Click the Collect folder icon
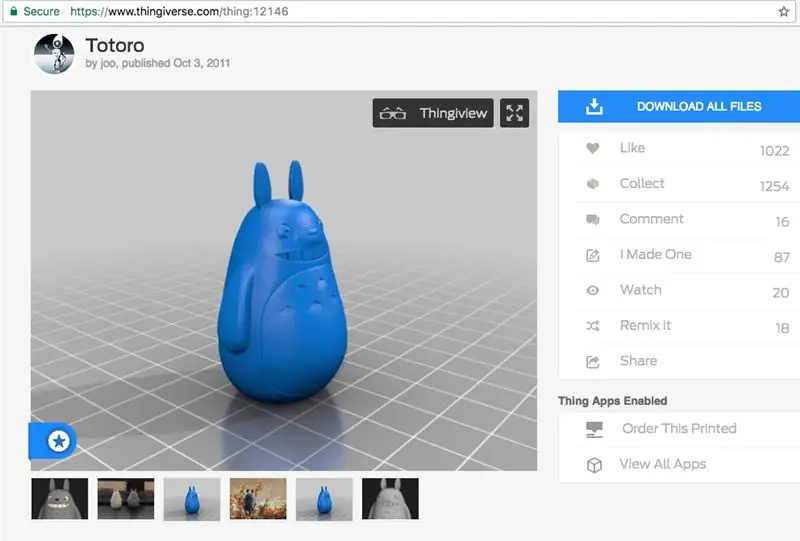This screenshot has width=800, height=541. pos(592,184)
